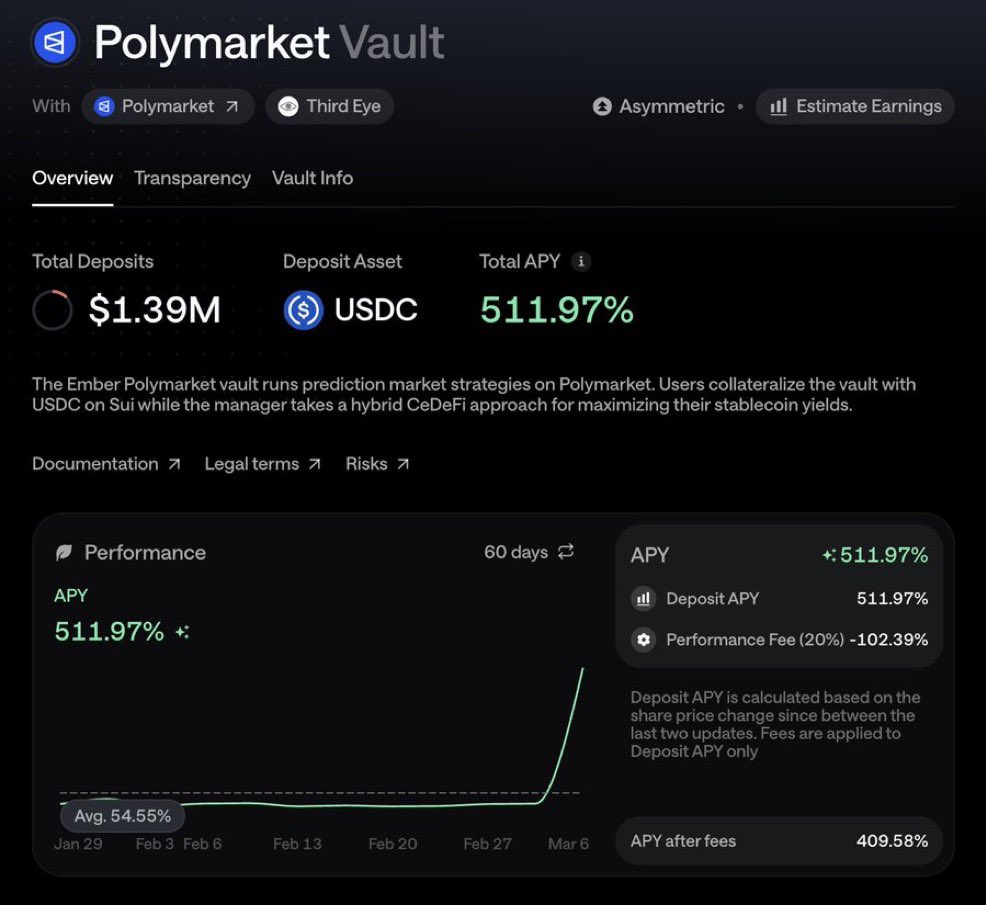Select the Overview tab

[72, 178]
